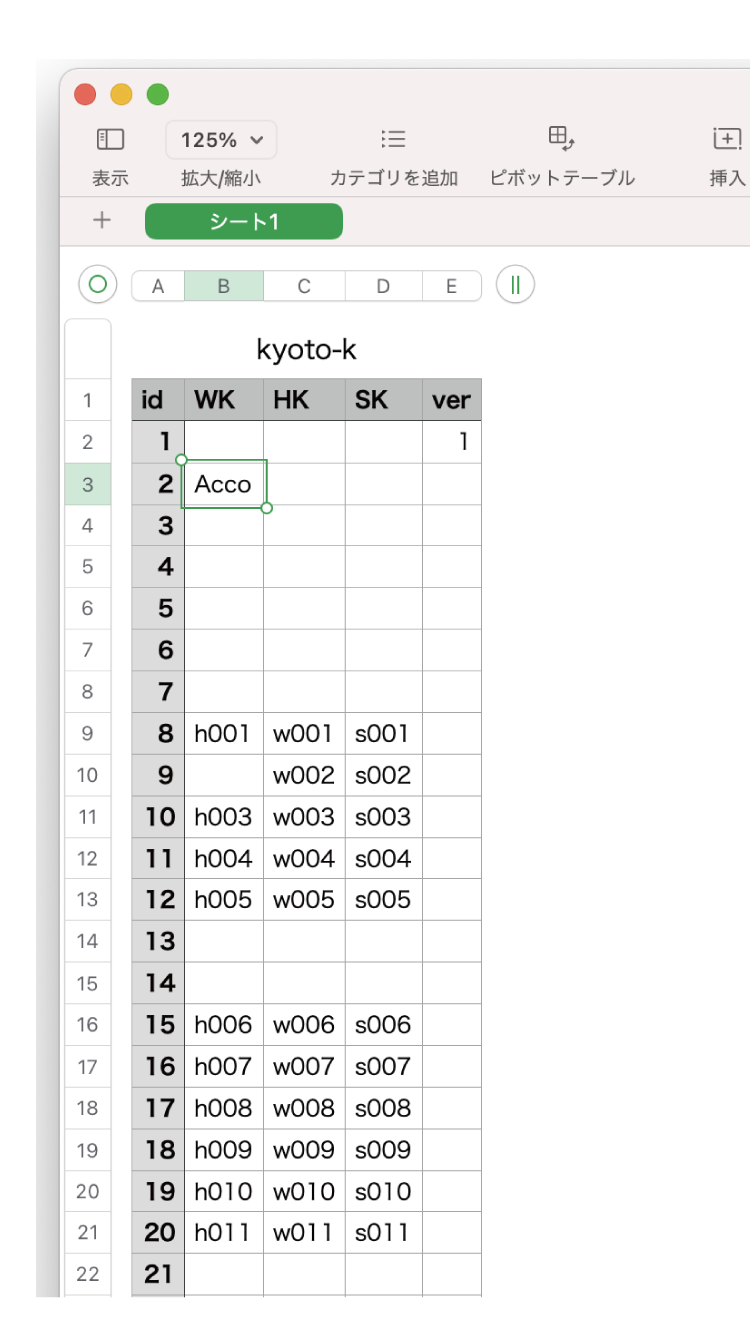The width and height of the screenshot is (750, 1334).
Task: Select cell containing h001
Action: (x=224, y=733)
